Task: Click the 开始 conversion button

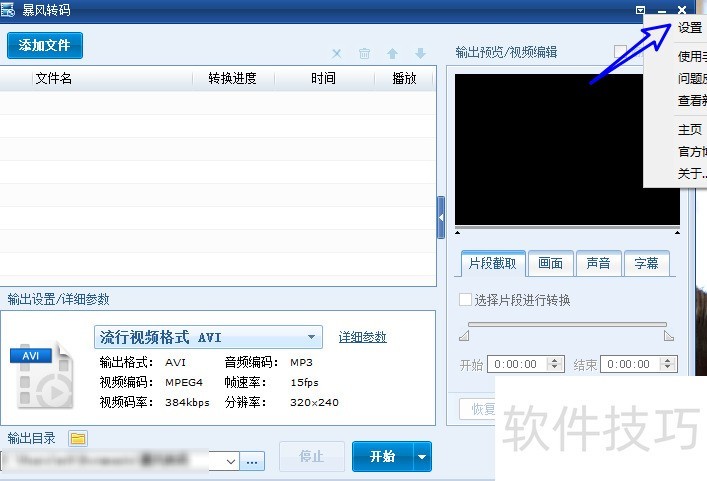Action: (x=382, y=457)
